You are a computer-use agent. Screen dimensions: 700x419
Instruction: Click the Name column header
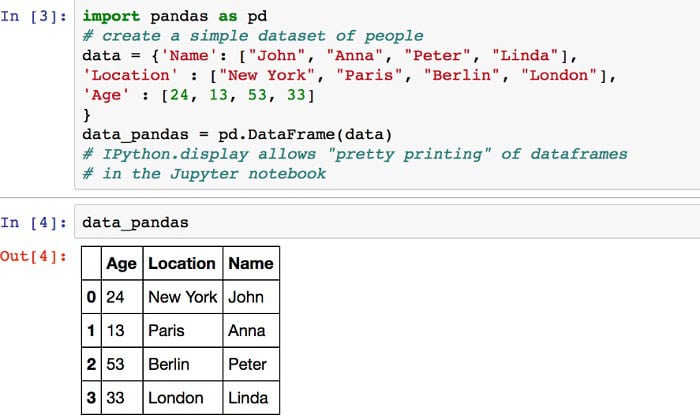point(251,263)
